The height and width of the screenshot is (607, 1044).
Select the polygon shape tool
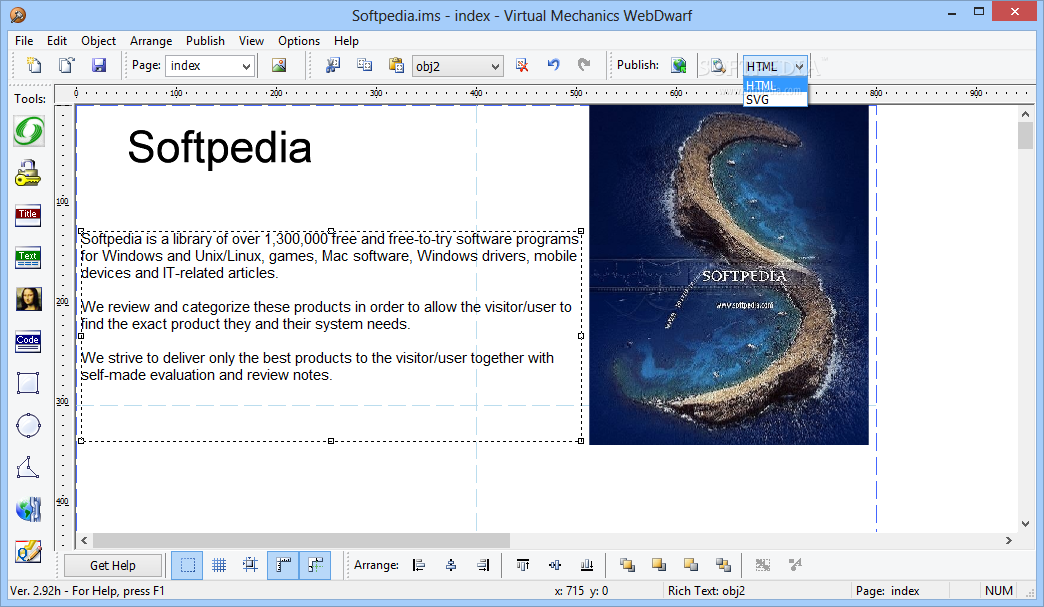(28, 467)
